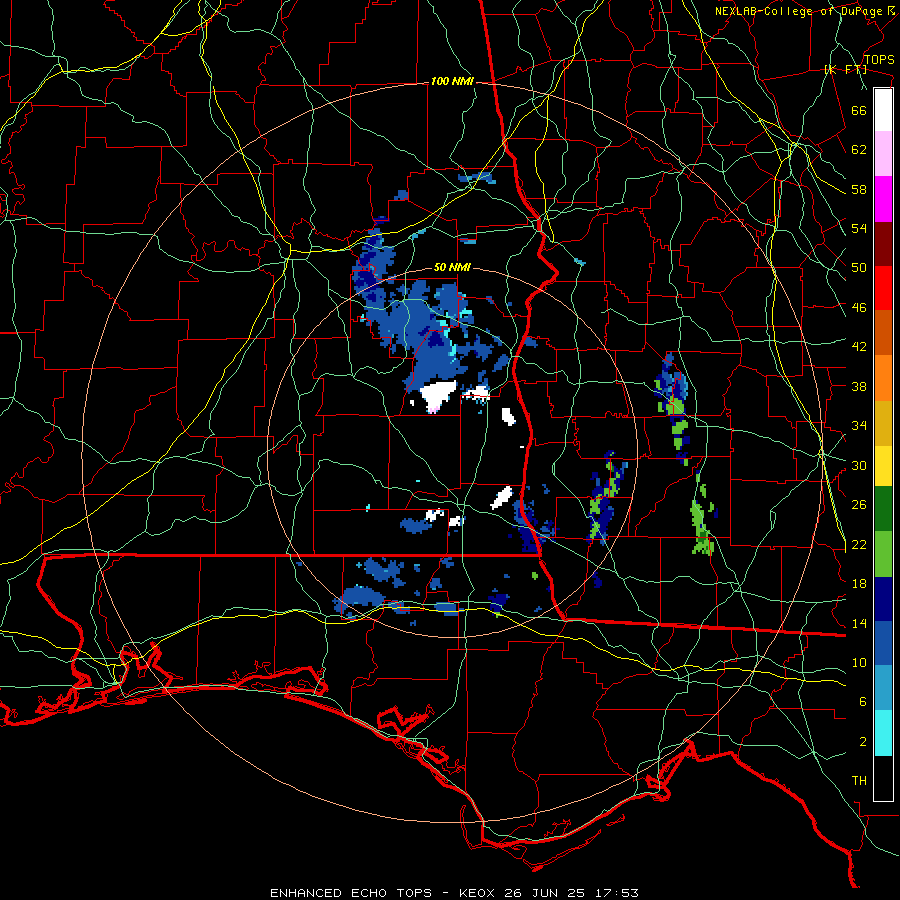Click the "6" legend value
This screenshot has width=900, height=900.
point(863,702)
